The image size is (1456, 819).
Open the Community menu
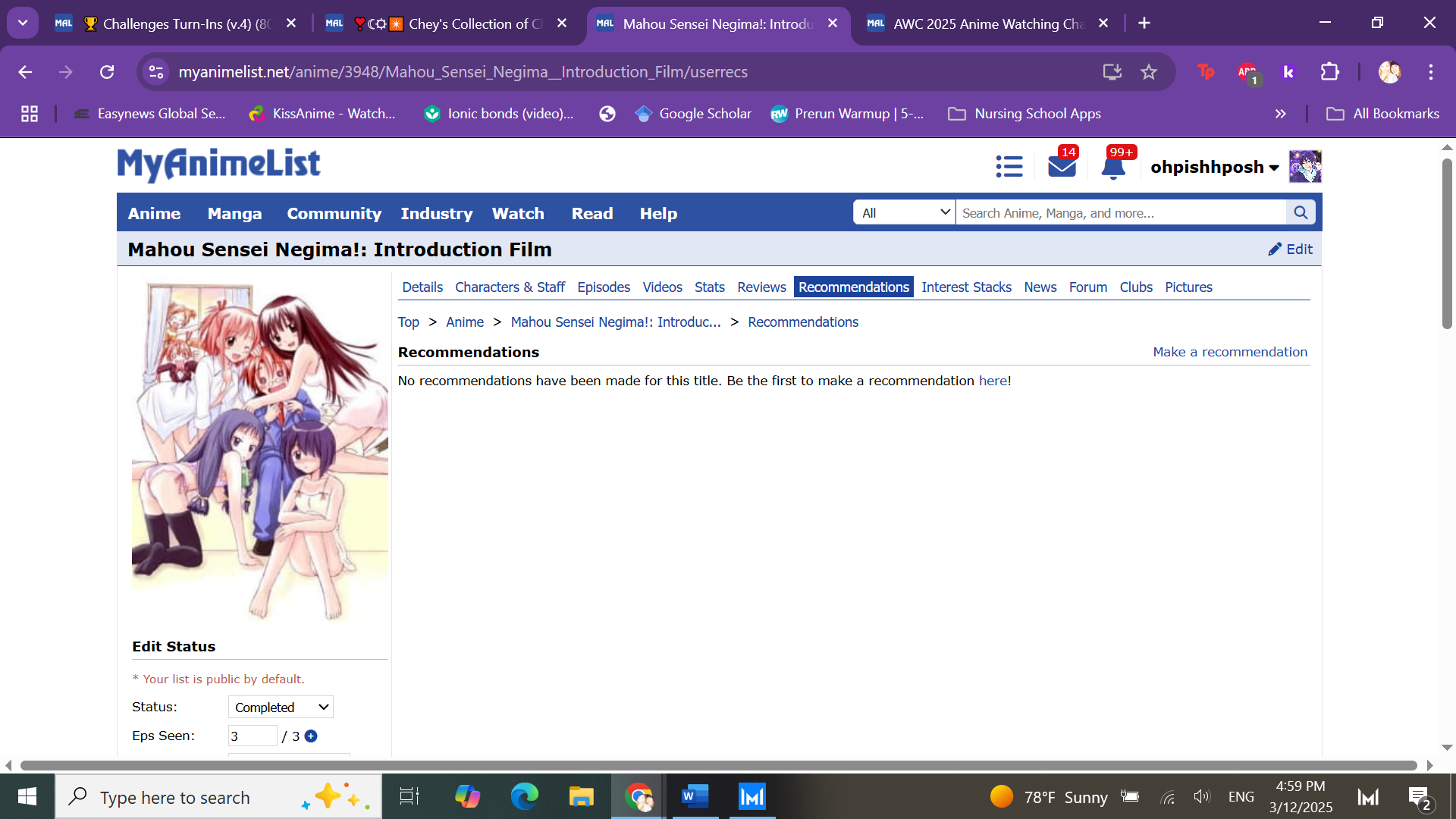tap(334, 214)
